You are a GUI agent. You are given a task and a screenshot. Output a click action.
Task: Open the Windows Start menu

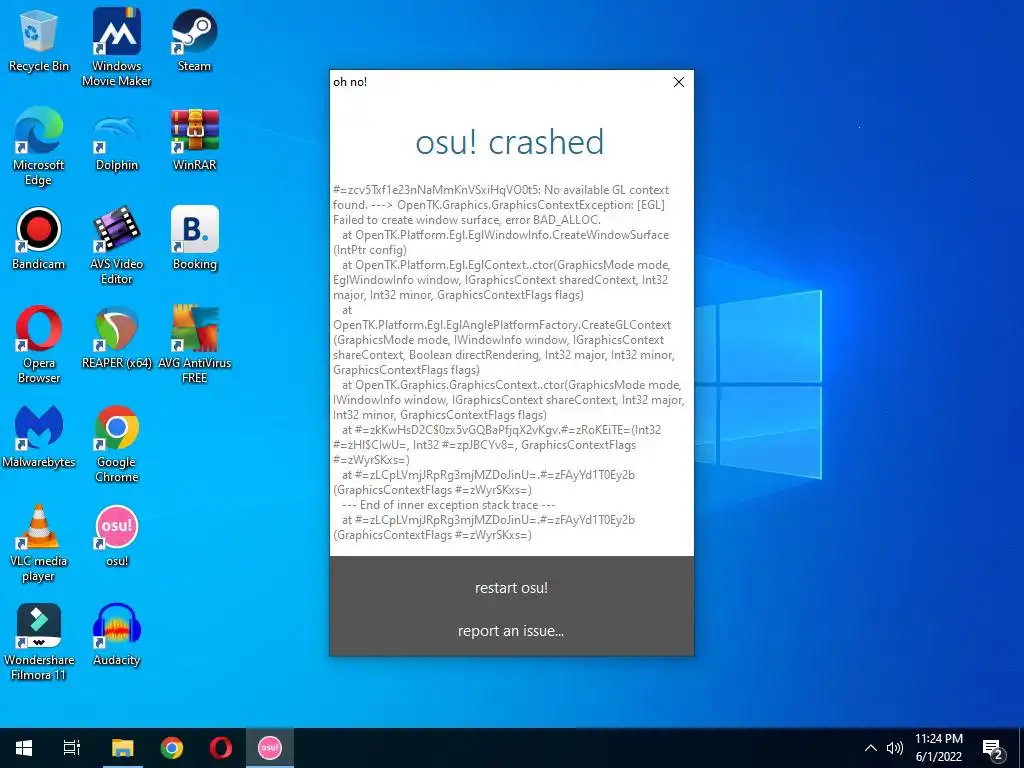coord(24,748)
